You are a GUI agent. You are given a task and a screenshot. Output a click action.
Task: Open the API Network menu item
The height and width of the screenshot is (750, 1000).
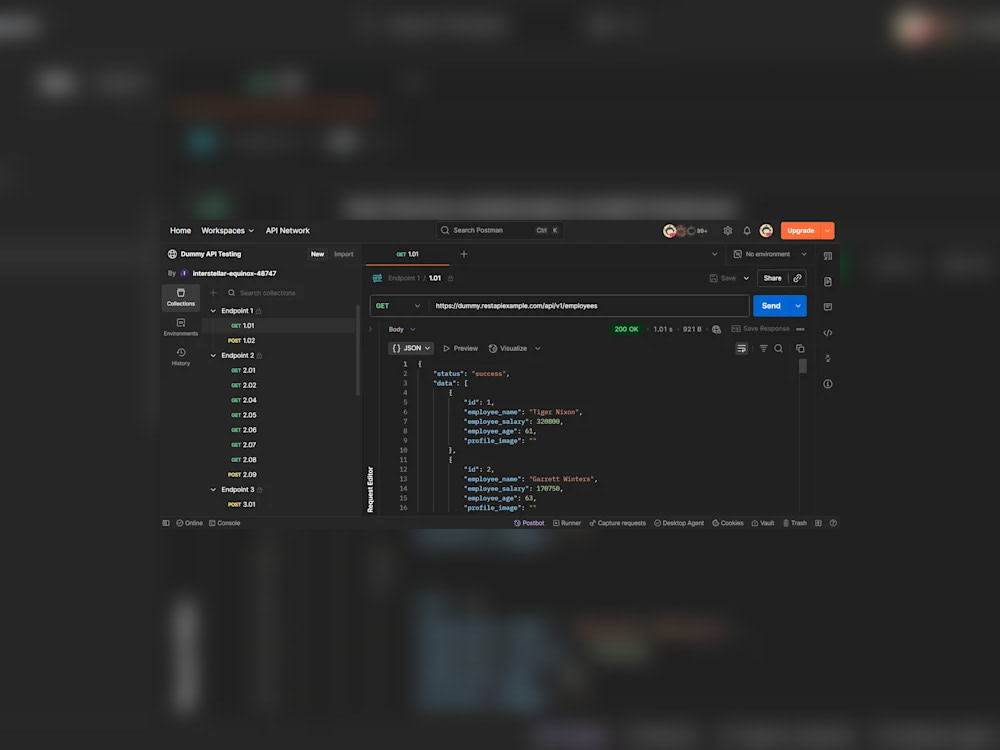click(288, 231)
